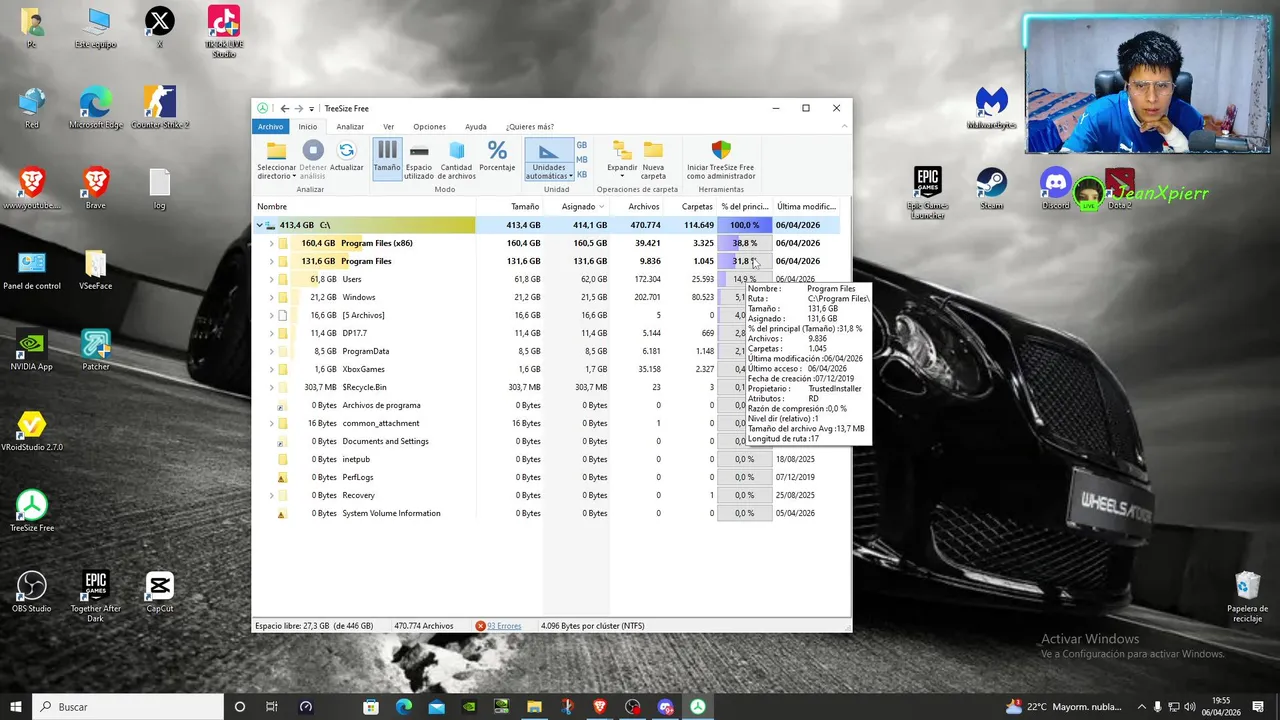Select the Dota 2 desktop icon
This screenshot has width=1280, height=720.
[x=1119, y=188]
